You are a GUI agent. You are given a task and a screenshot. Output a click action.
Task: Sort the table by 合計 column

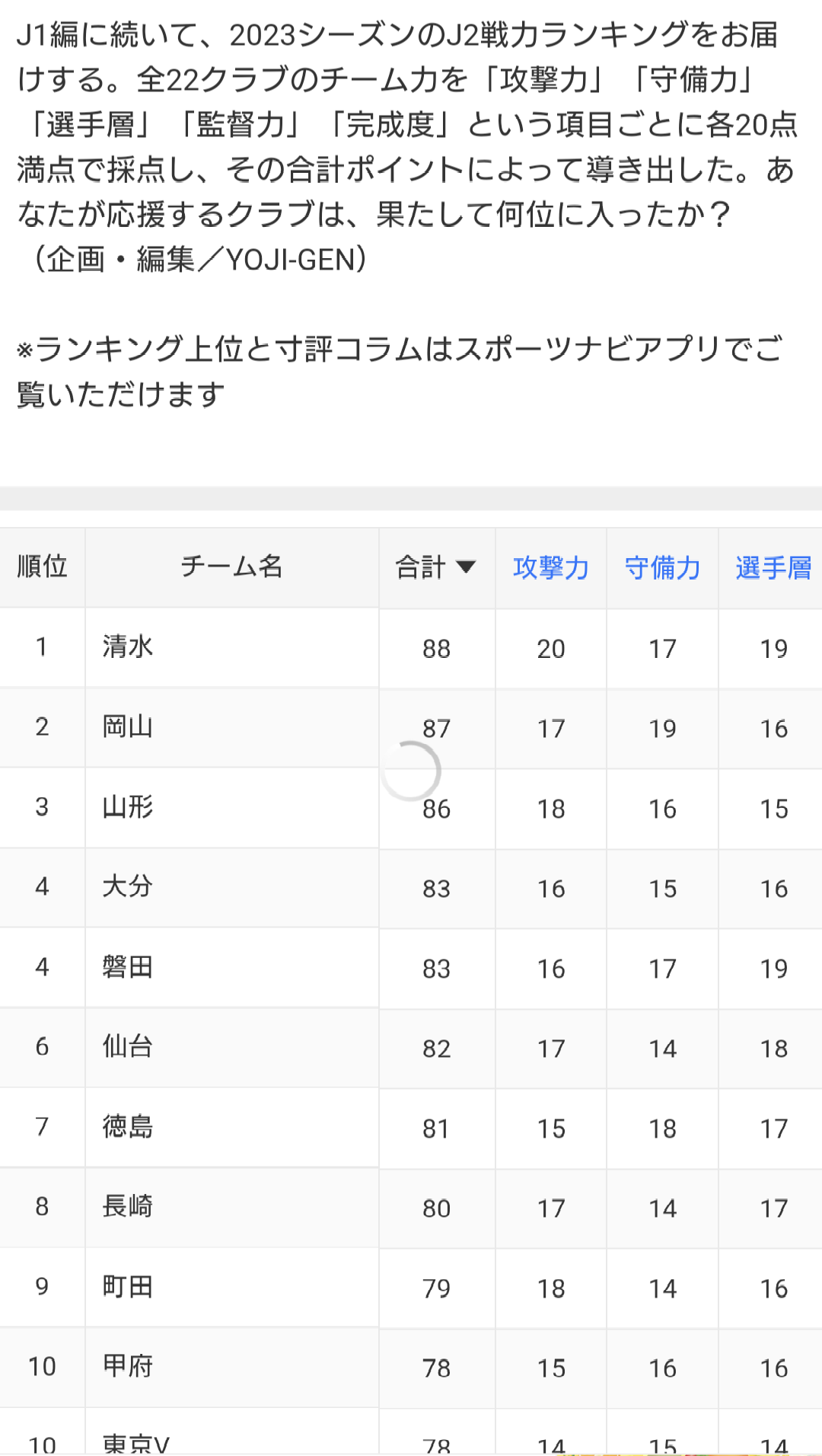(x=437, y=567)
